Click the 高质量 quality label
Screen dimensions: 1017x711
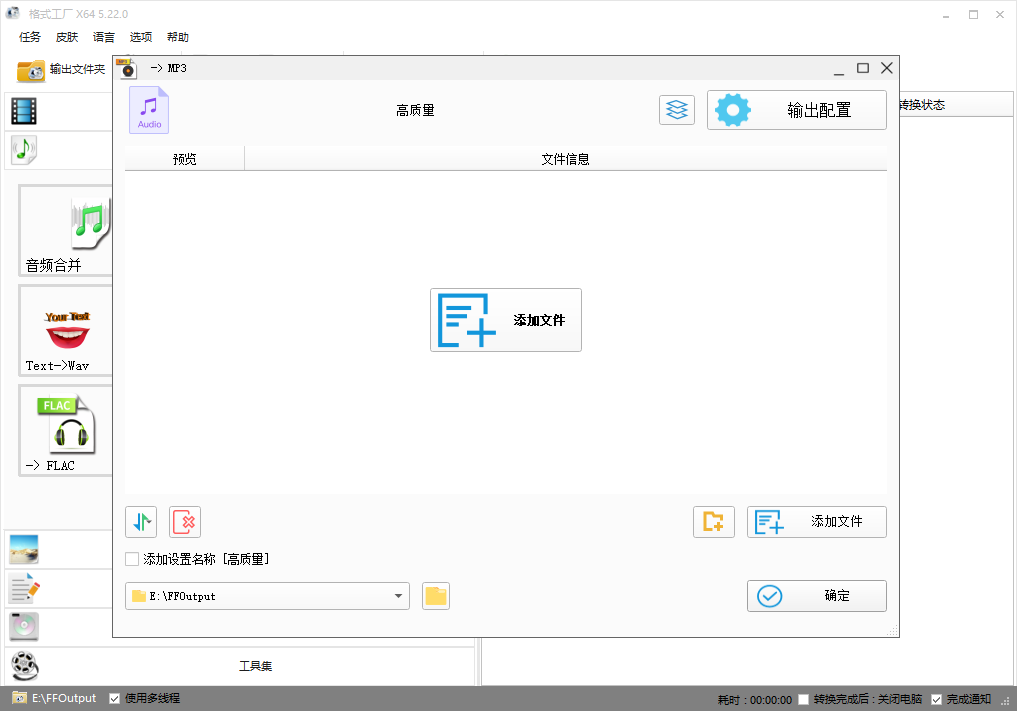click(x=415, y=111)
